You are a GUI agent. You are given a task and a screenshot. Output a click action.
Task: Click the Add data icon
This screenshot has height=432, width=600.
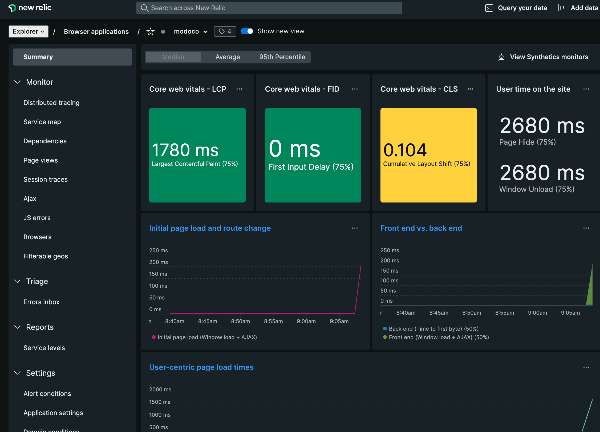(561, 8)
